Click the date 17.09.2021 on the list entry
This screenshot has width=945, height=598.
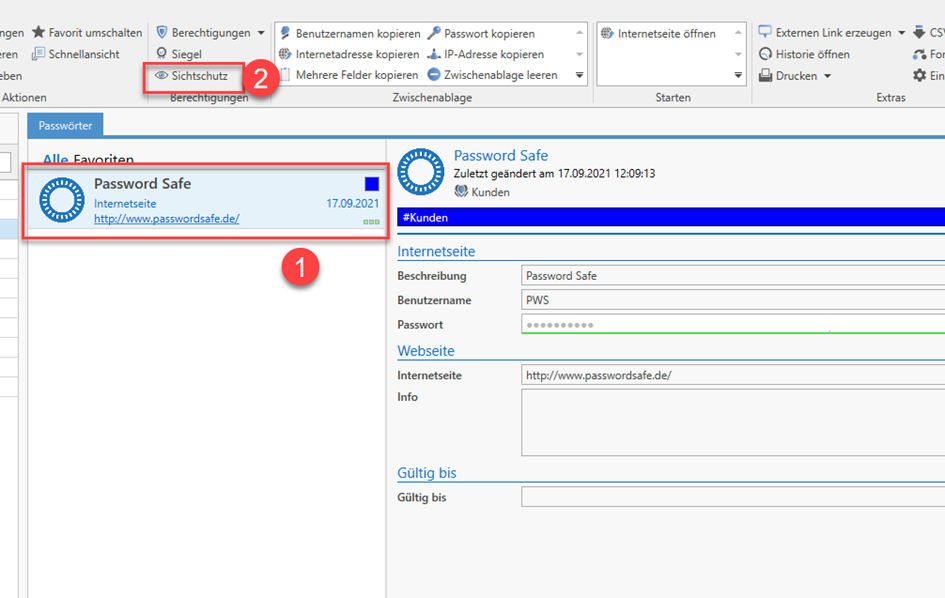pyautogui.click(x=353, y=203)
